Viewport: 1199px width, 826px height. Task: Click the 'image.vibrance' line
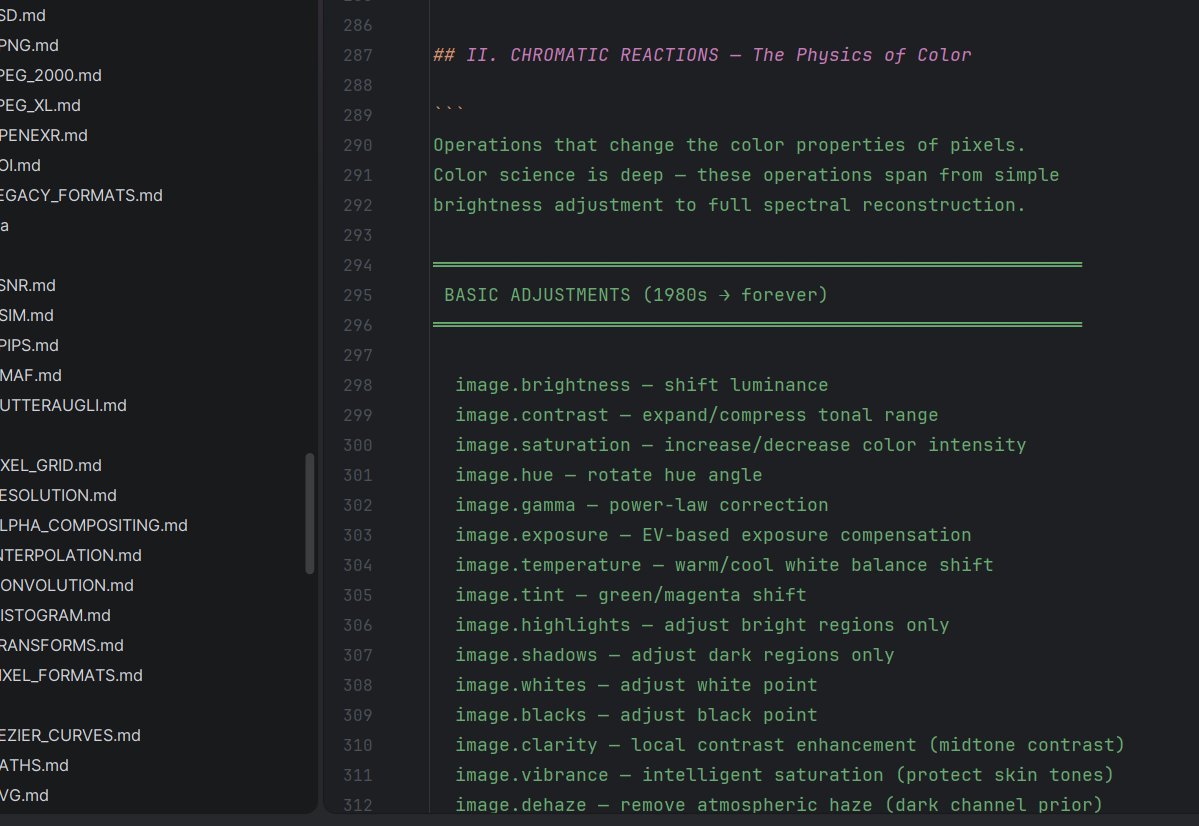tap(785, 775)
